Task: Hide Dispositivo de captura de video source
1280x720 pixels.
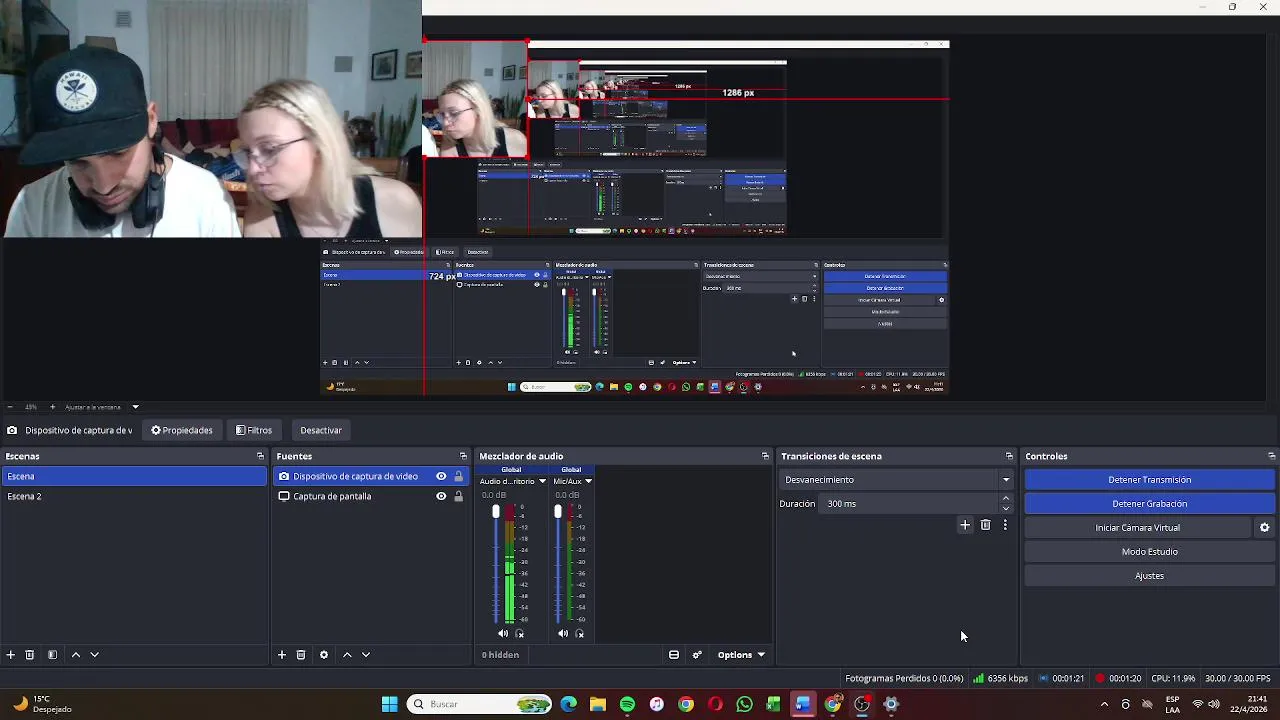Action: 441,476
